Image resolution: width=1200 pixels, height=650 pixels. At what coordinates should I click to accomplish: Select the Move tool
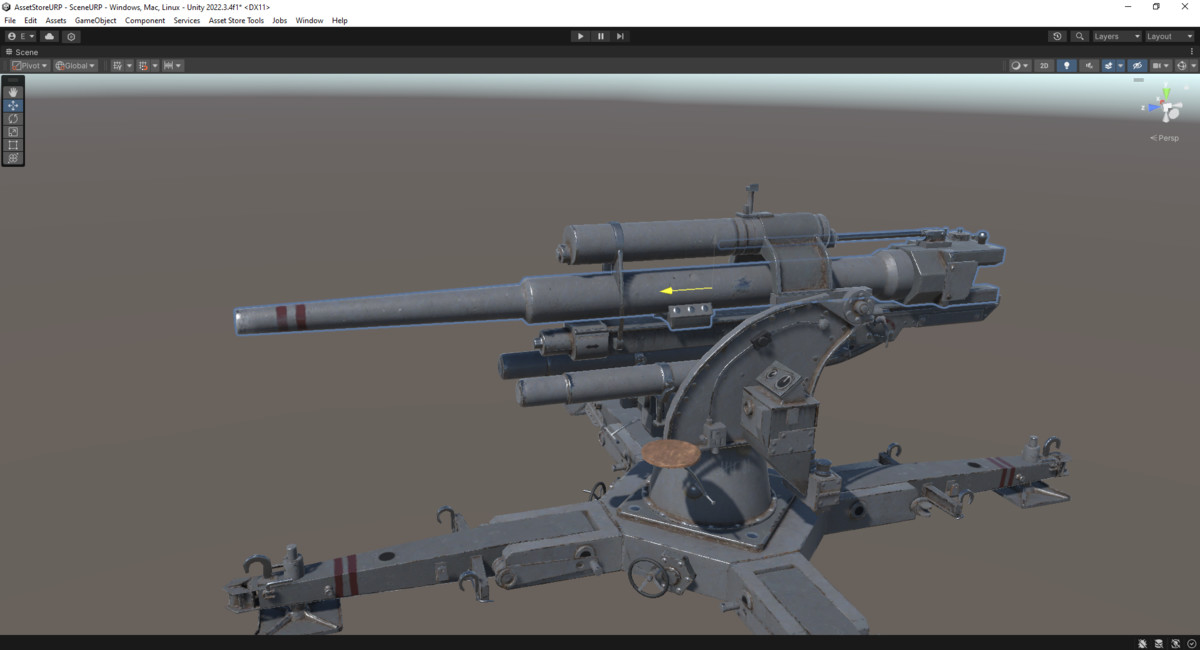point(13,105)
